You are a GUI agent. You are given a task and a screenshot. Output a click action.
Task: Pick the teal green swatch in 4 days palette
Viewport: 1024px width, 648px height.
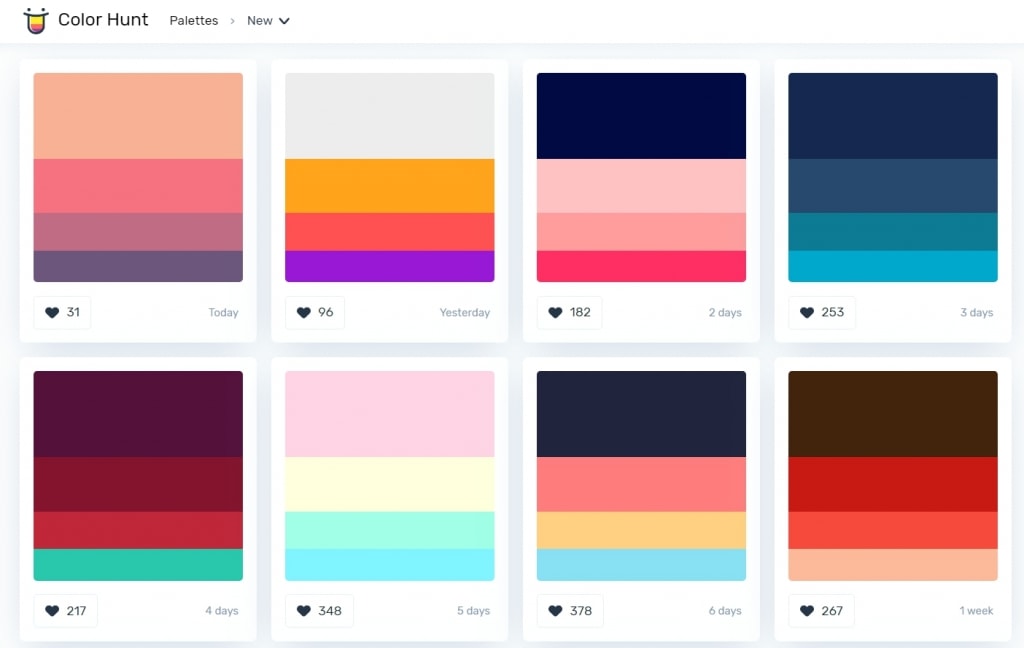[x=138, y=564]
